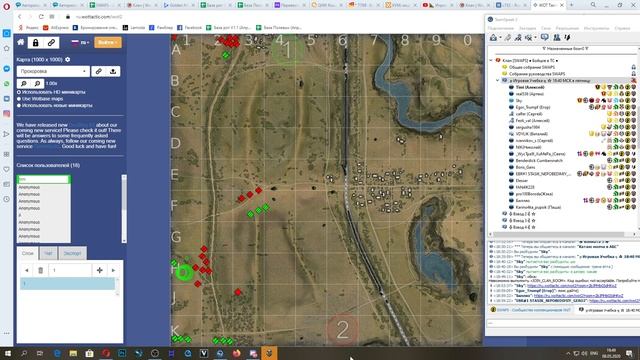Click TeamSpeak disconnect plug icon
640x360 pixels.
[x=507, y=38]
